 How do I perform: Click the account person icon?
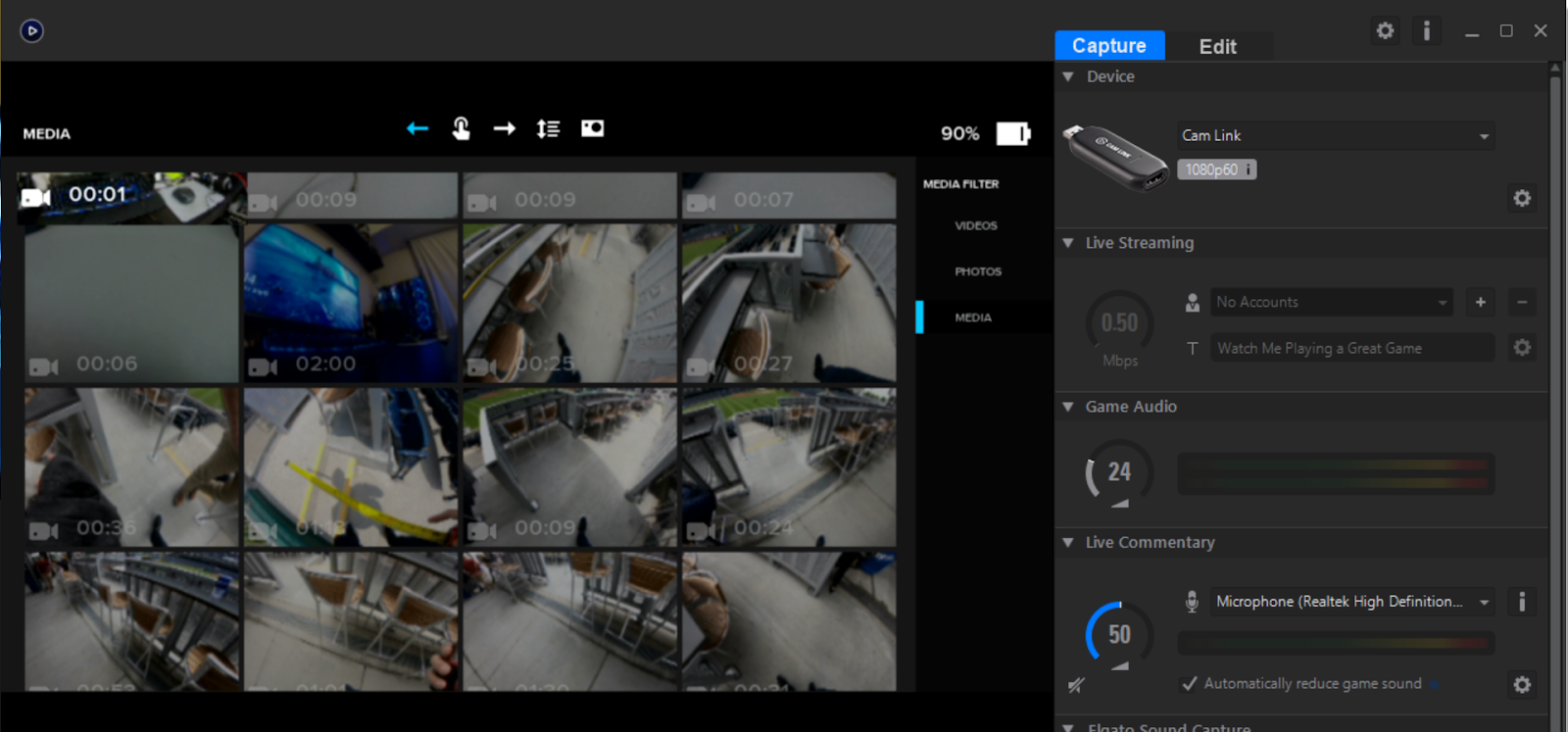(1193, 303)
